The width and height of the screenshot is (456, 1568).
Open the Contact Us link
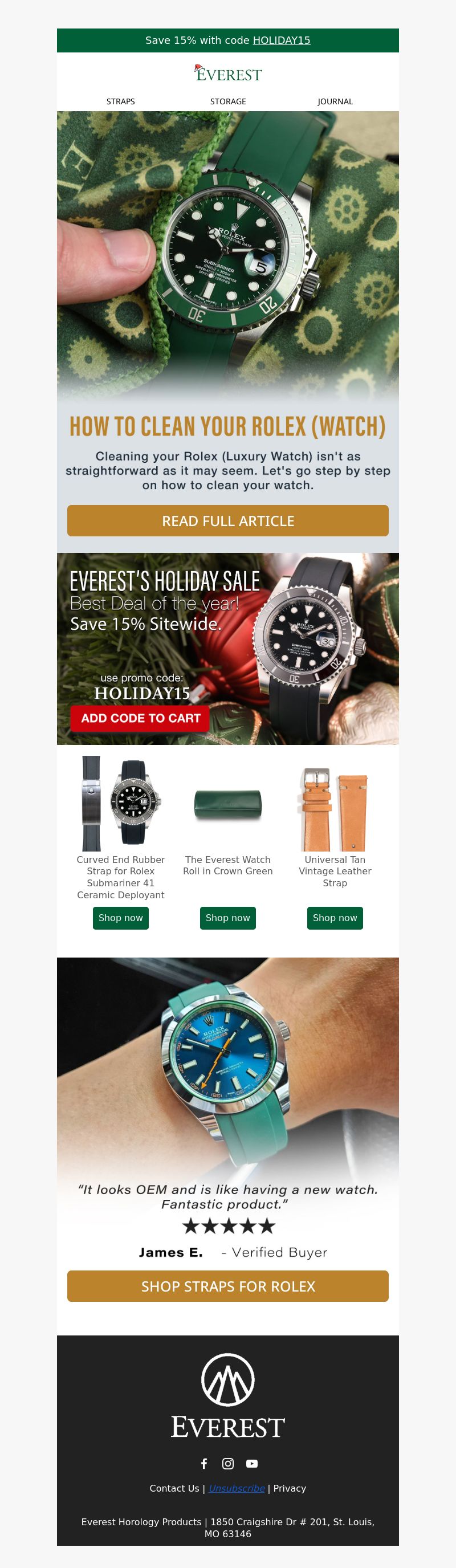click(174, 1488)
